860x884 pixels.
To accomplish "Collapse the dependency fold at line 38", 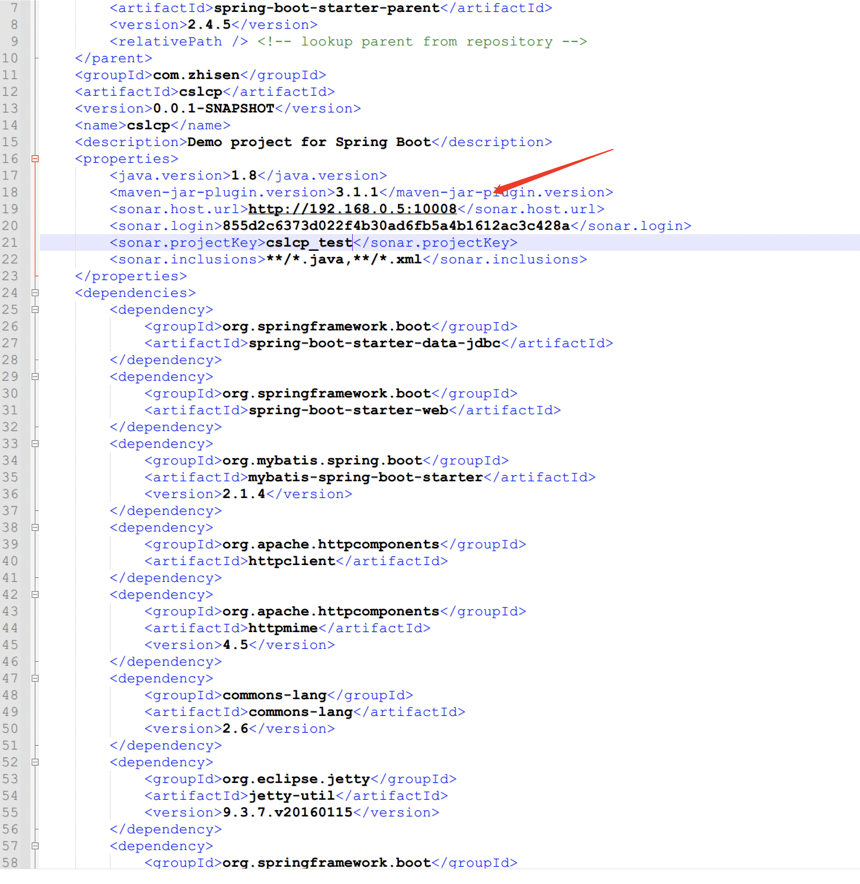I will tap(35, 528).
